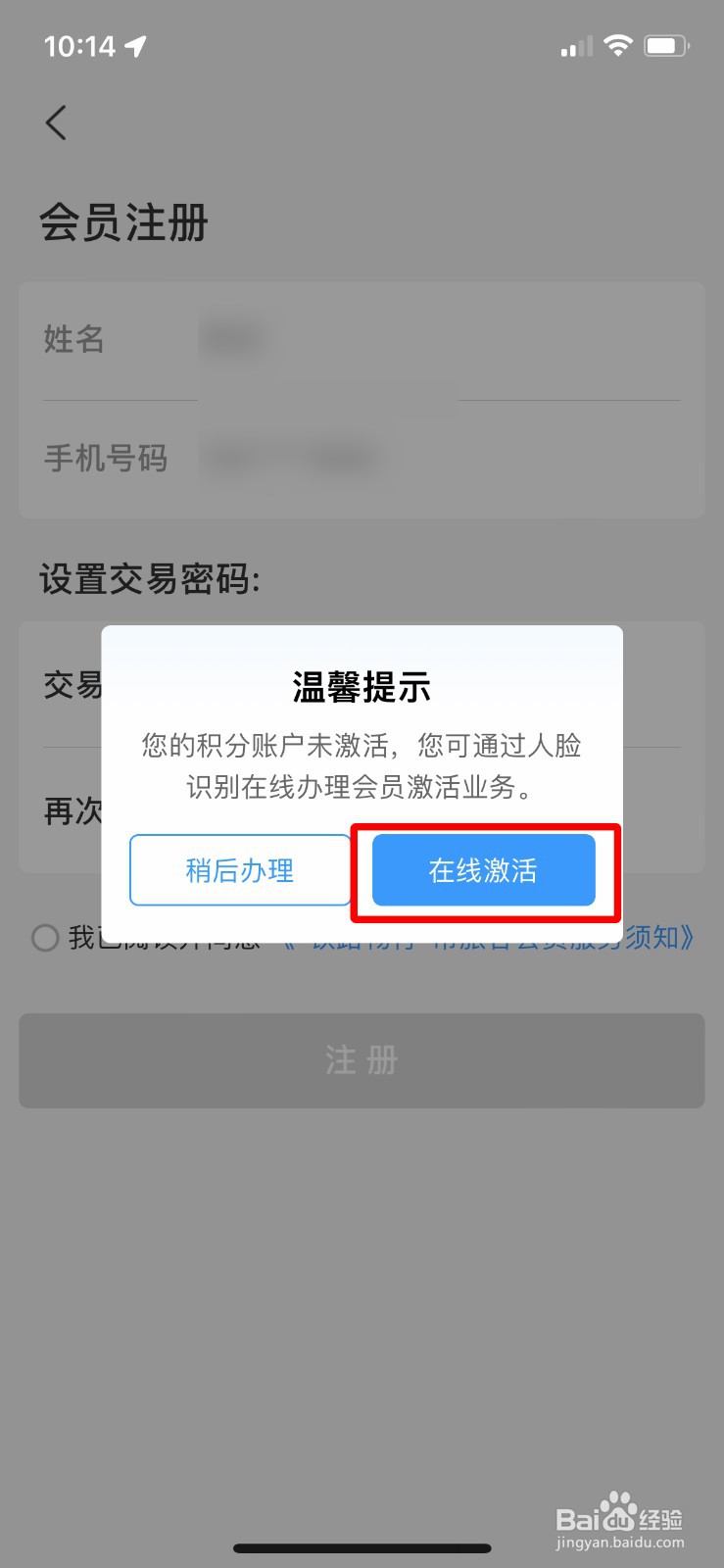The height and width of the screenshot is (1568, 724).
Task: Tap the cellular signal bars icon
Action: point(576,46)
